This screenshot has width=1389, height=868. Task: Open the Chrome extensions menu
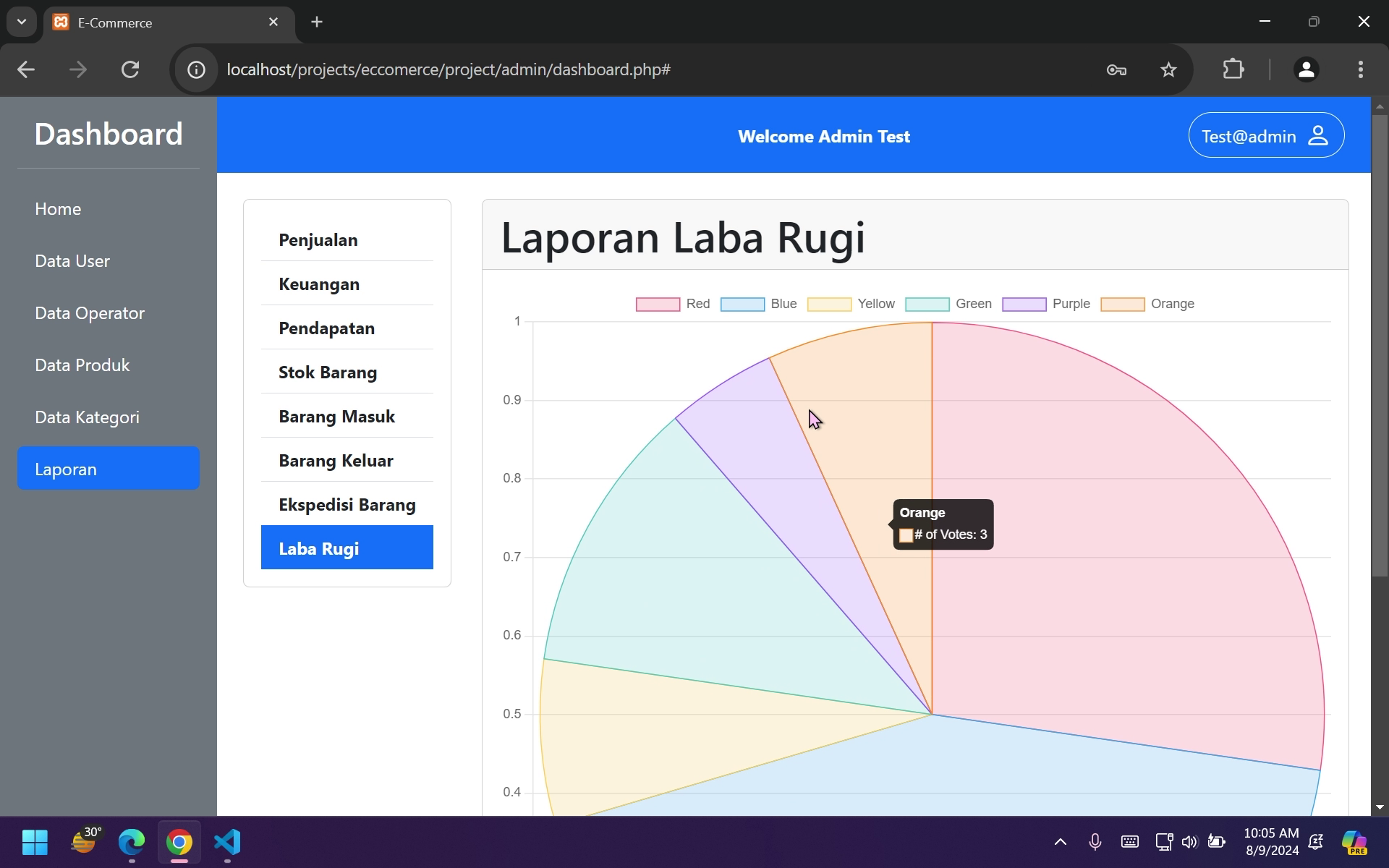click(1233, 69)
